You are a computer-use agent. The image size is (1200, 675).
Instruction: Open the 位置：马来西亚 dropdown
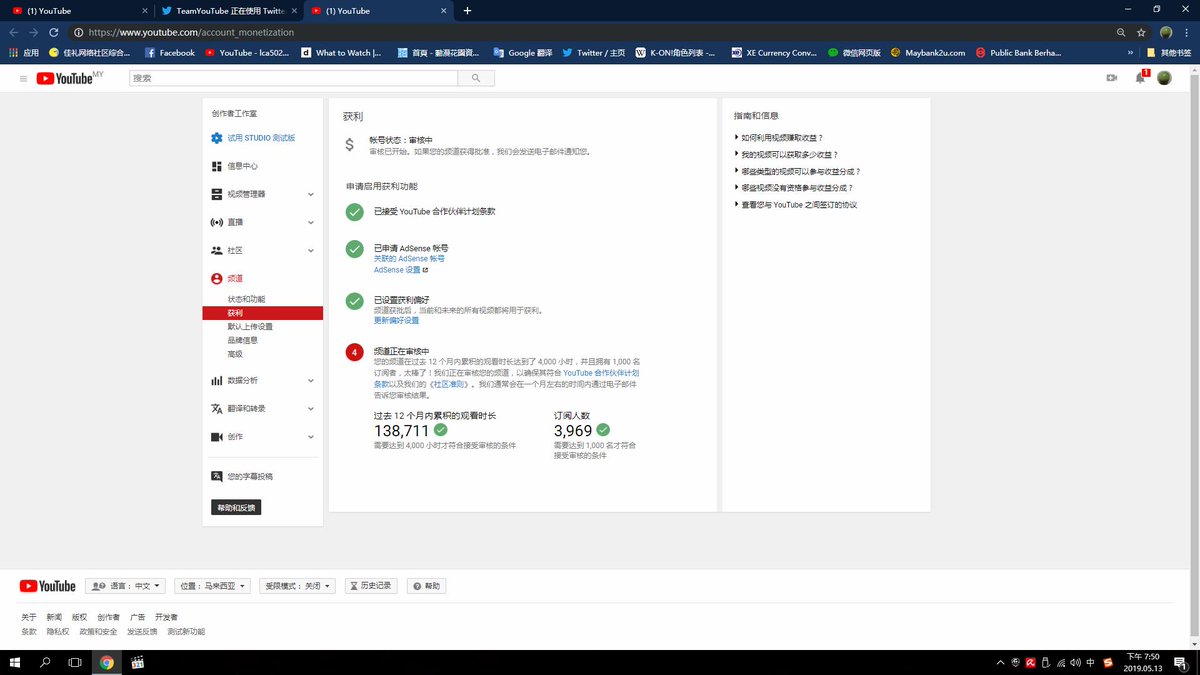[x=213, y=586]
